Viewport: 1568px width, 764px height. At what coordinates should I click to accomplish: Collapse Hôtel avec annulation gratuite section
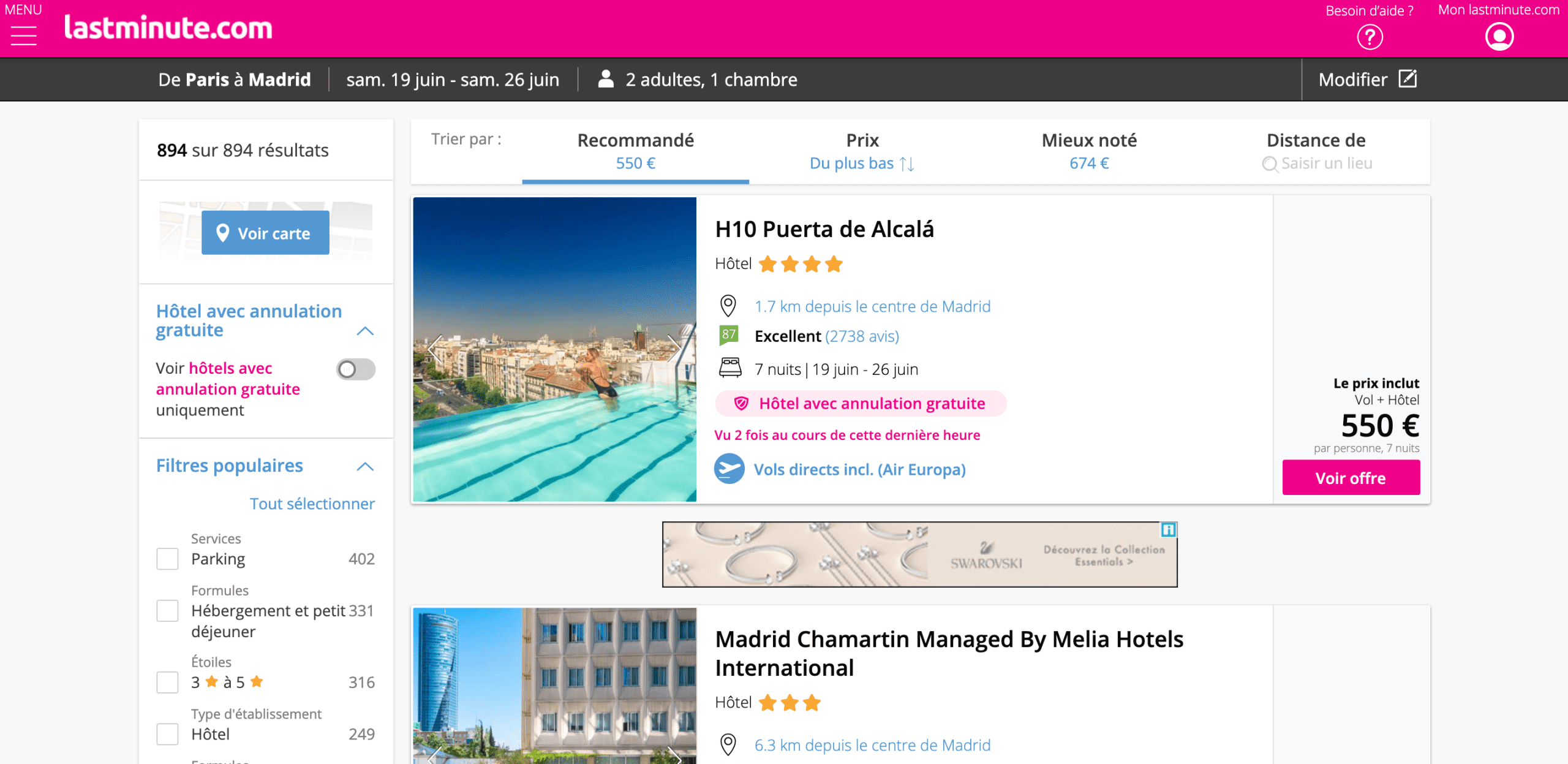tap(366, 331)
